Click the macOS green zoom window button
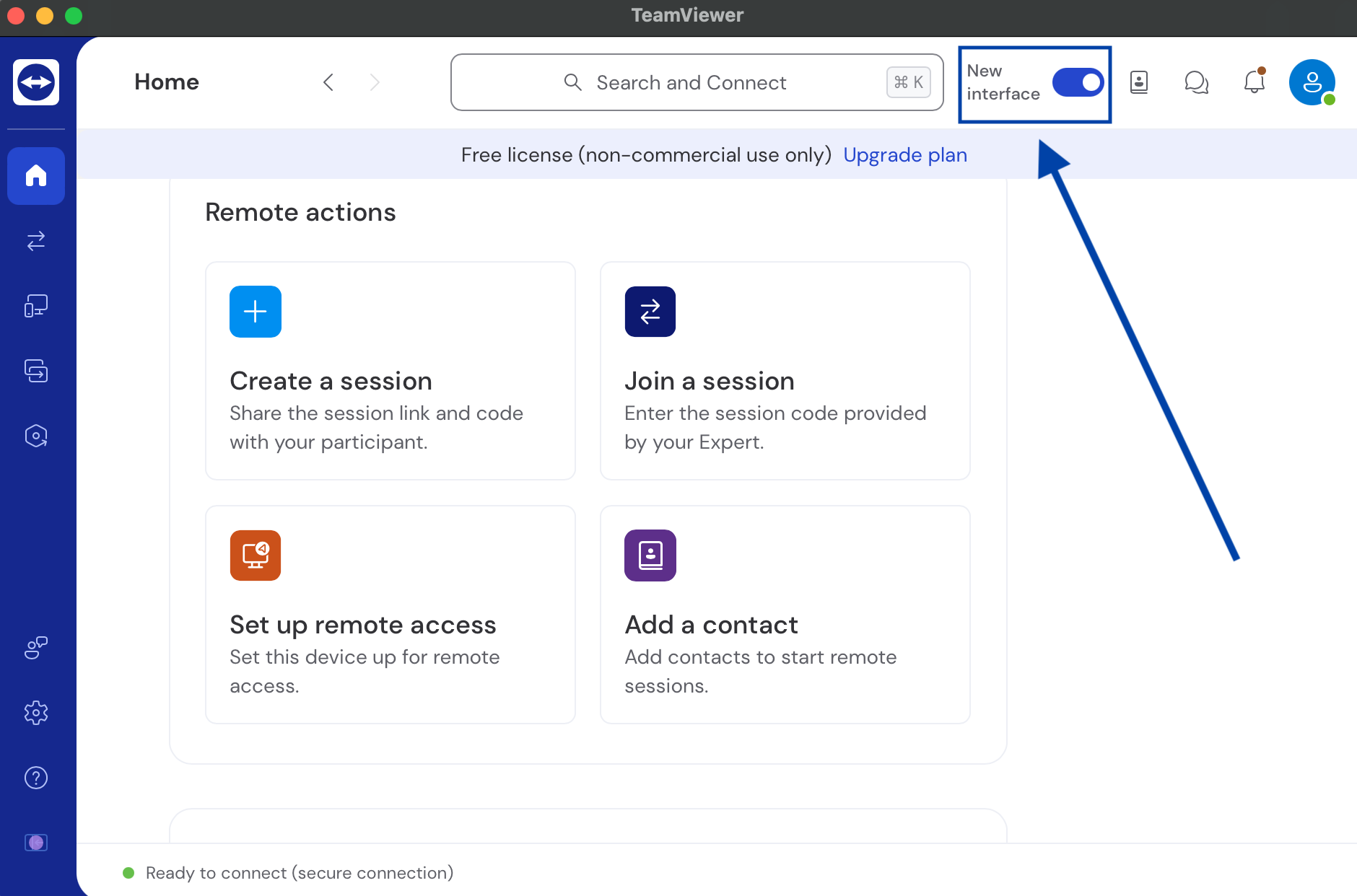The height and width of the screenshot is (896, 1357). point(74,16)
